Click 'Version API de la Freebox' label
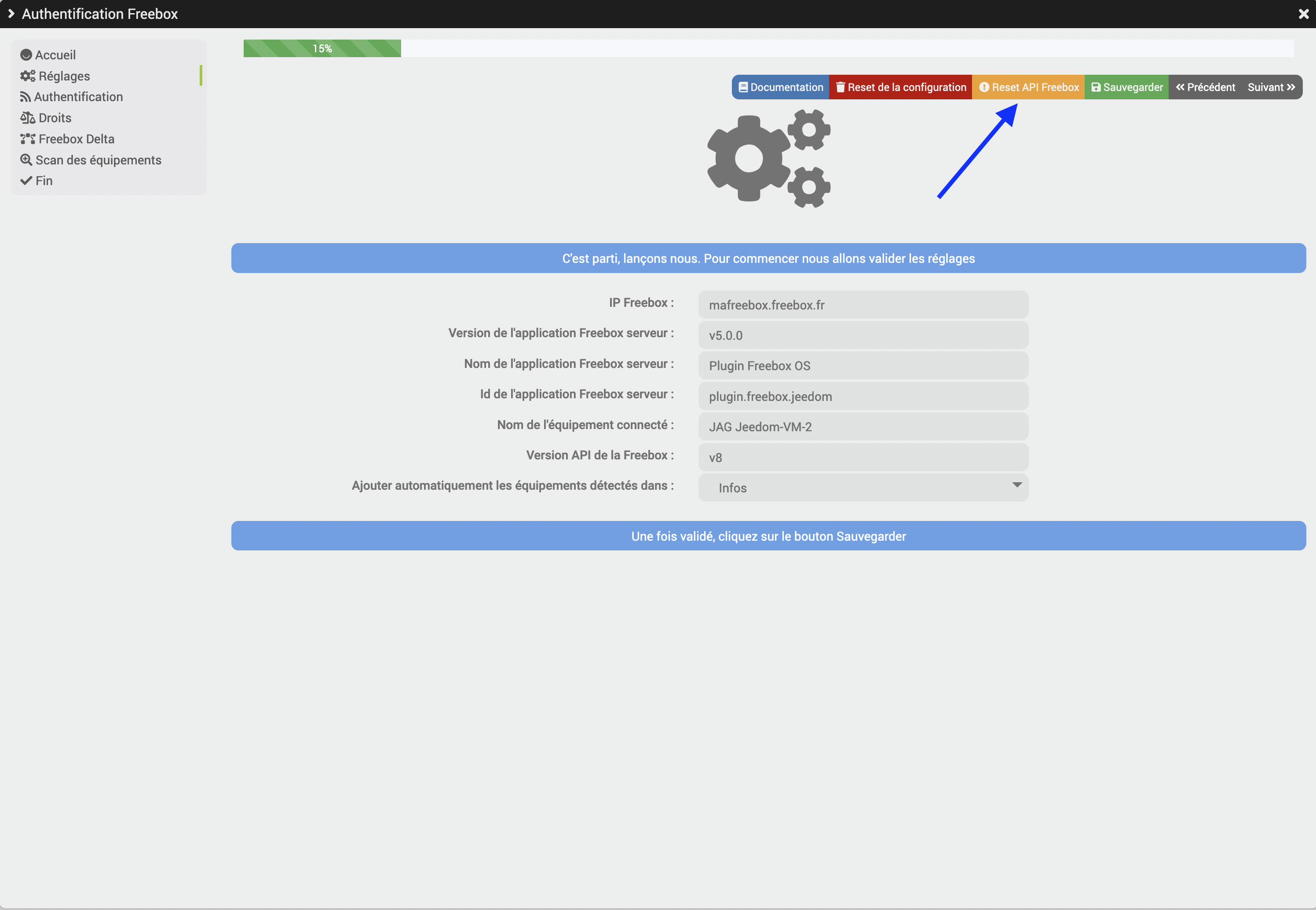 tap(600, 455)
